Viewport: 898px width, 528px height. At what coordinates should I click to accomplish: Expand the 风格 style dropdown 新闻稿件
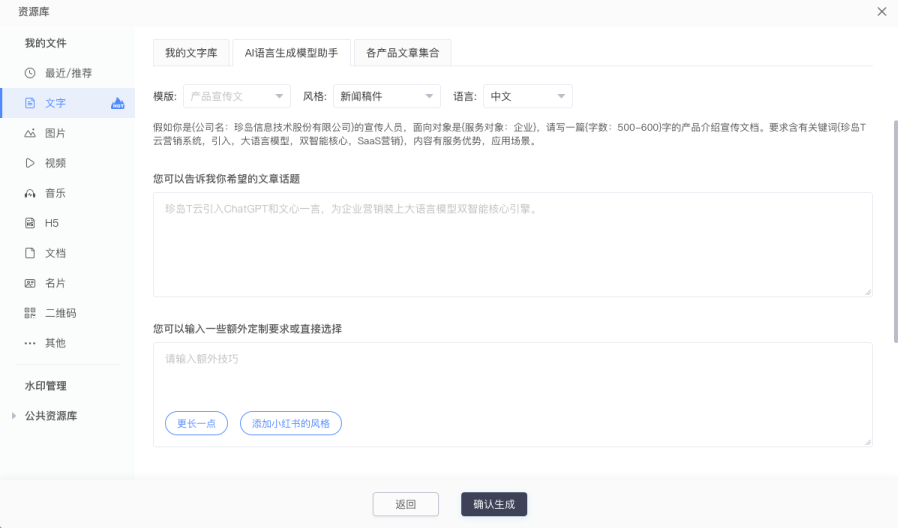click(x=386, y=96)
